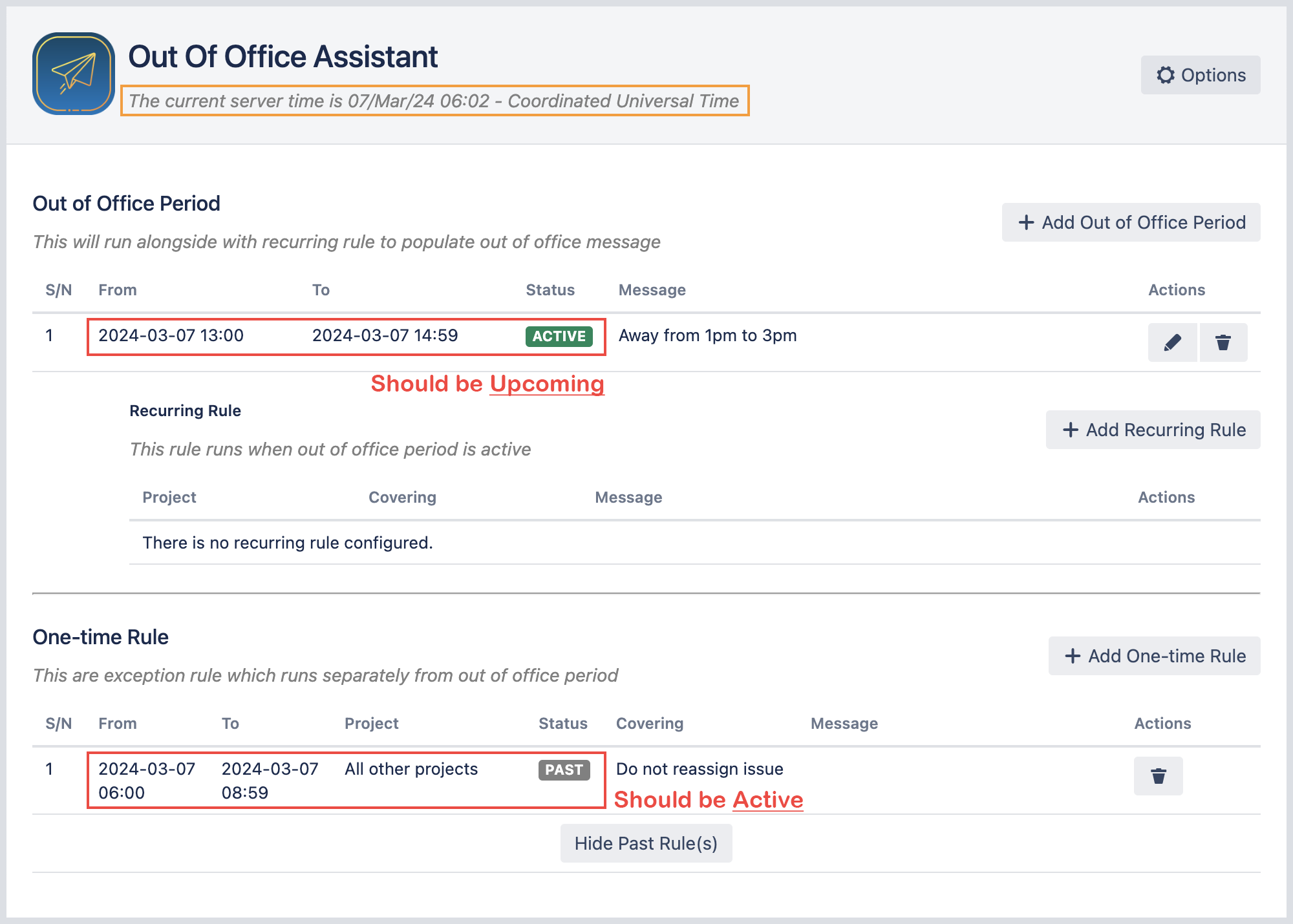Edit out of office period pencil icon
1293x924 pixels.
1172,342
